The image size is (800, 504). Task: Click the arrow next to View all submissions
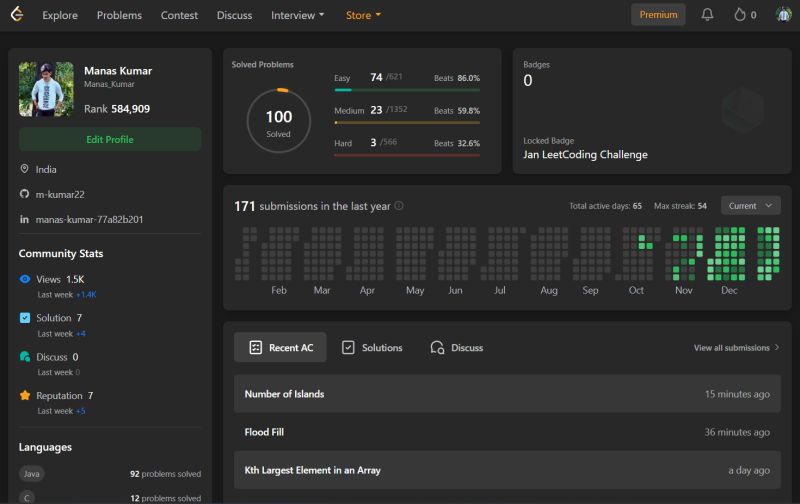[777, 347]
